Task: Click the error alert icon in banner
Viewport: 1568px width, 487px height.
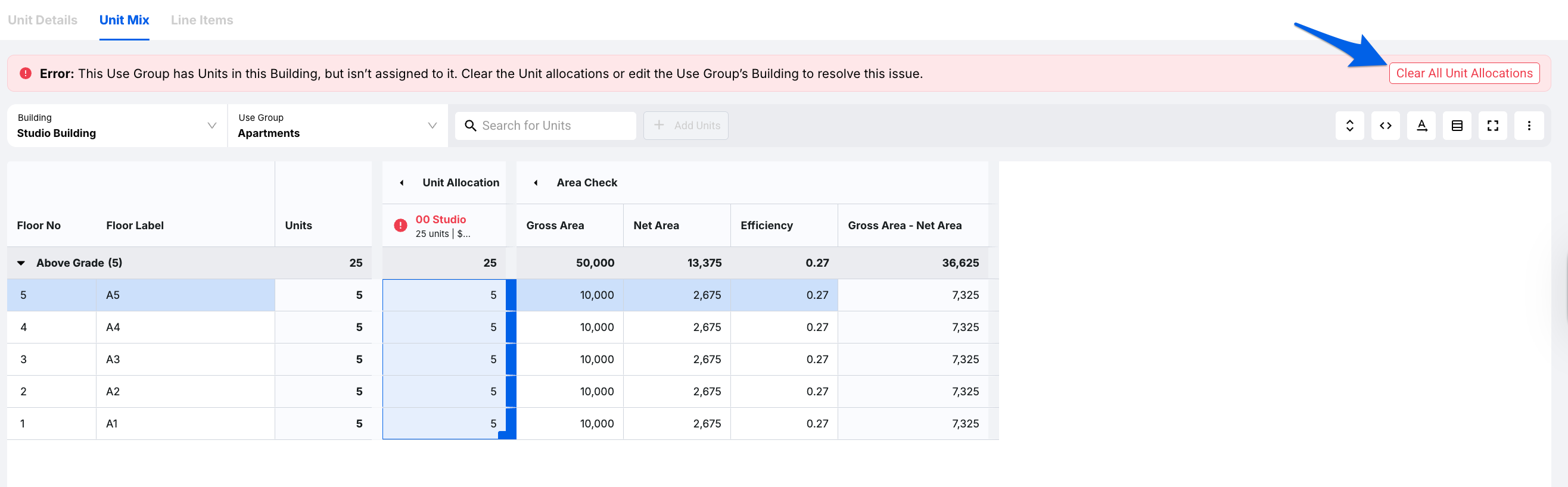Action: pos(26,74)
